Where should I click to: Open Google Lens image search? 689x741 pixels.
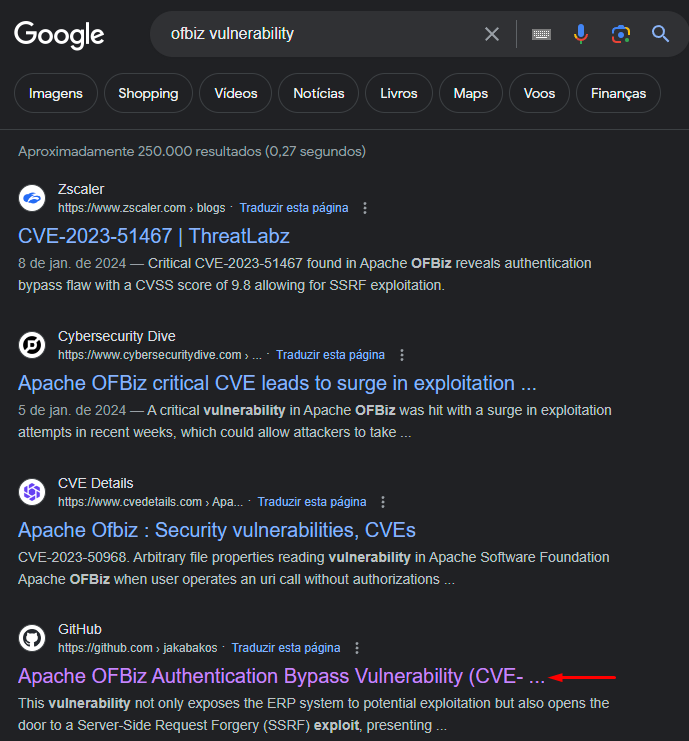pyautogui.click(x=621, y=34)
